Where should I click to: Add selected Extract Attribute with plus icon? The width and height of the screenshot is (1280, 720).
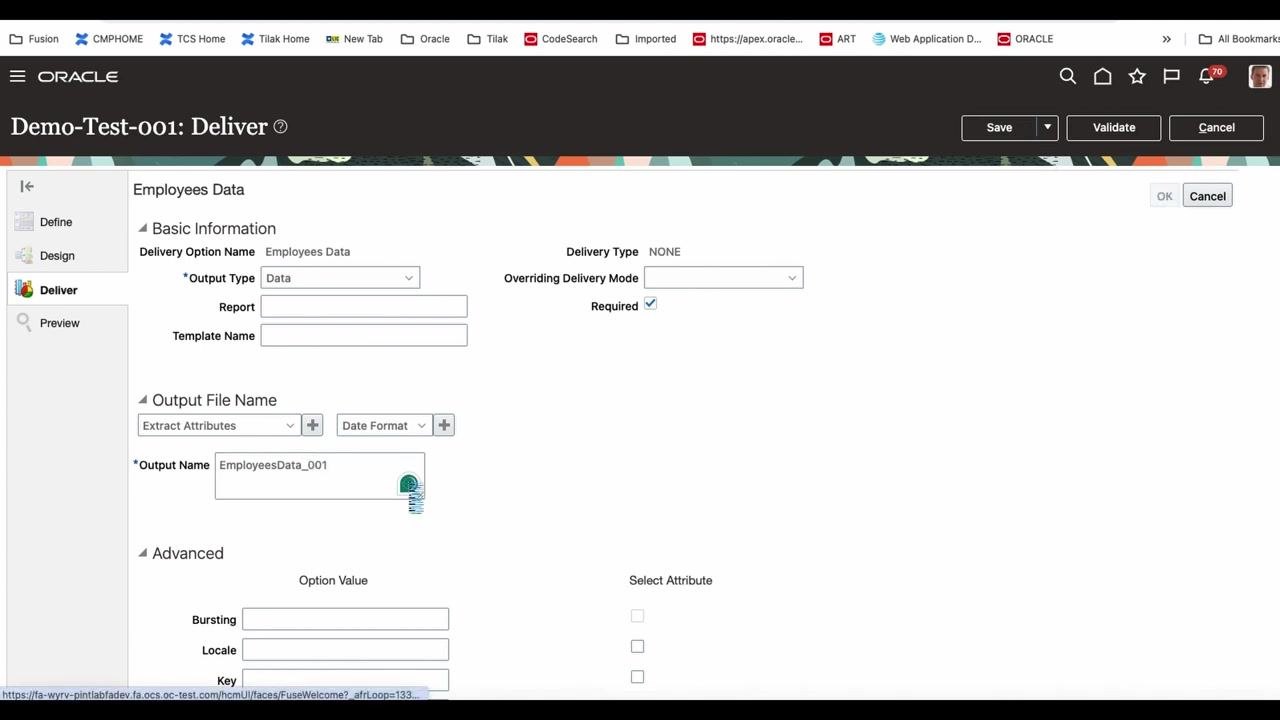coord(313,425)
